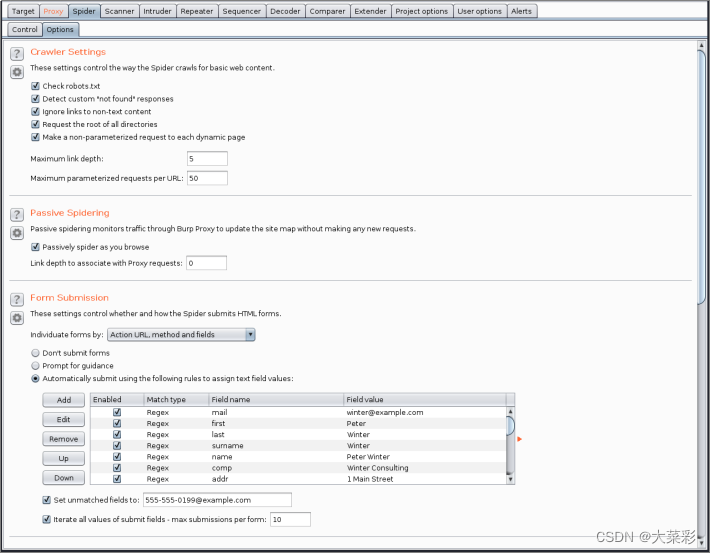The width and height of the screenshot is (711, 554).
Task: Open help for Crawler Settings section
Action: (x=17, y=53)
